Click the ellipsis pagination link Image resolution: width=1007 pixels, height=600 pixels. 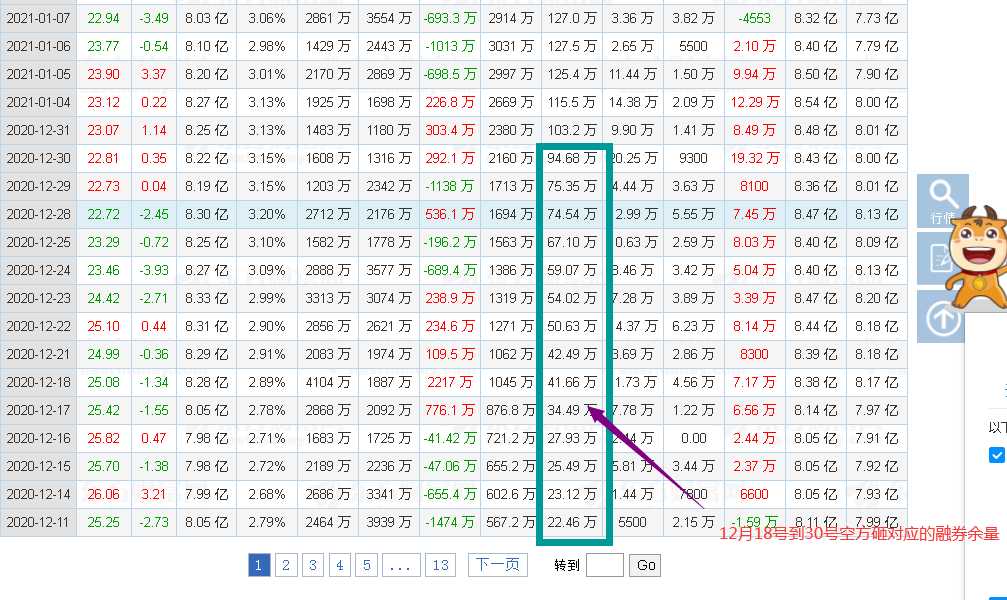coord(401,565)
